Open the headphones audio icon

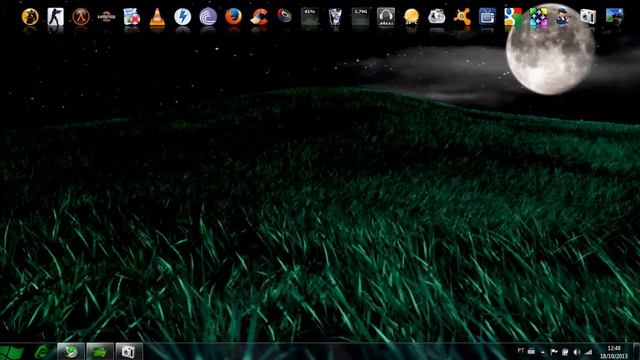point(386,17)
